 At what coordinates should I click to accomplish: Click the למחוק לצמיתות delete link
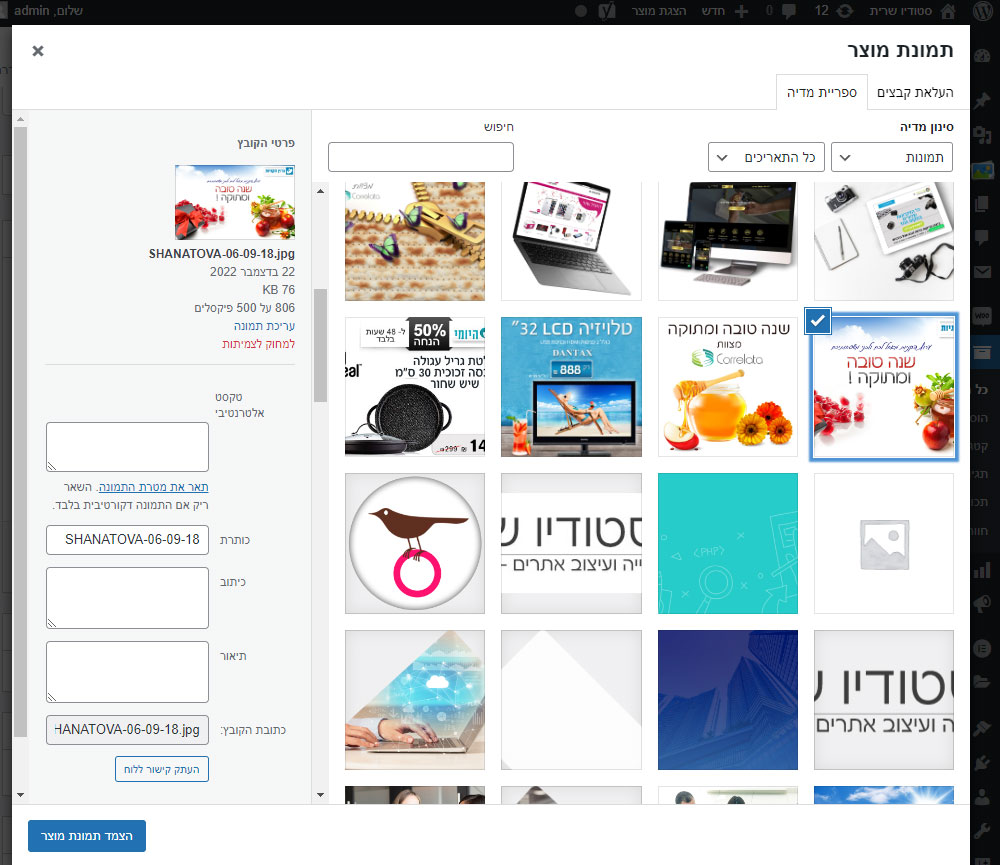[258, 344]
